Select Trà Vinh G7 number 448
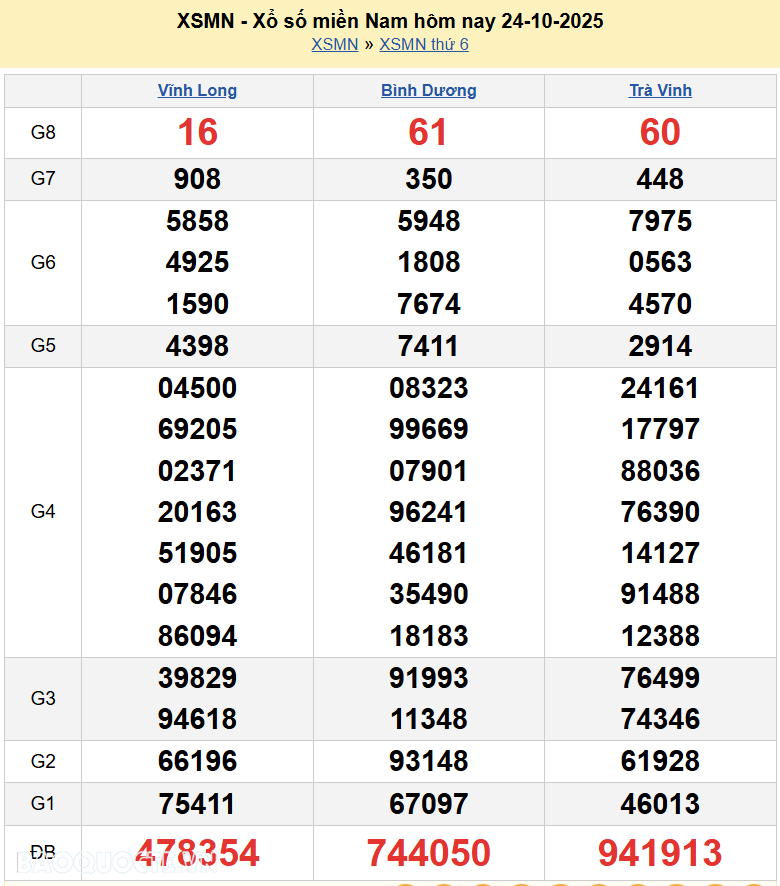Viewport: 780px width, 886px height. tap(660, 179)
